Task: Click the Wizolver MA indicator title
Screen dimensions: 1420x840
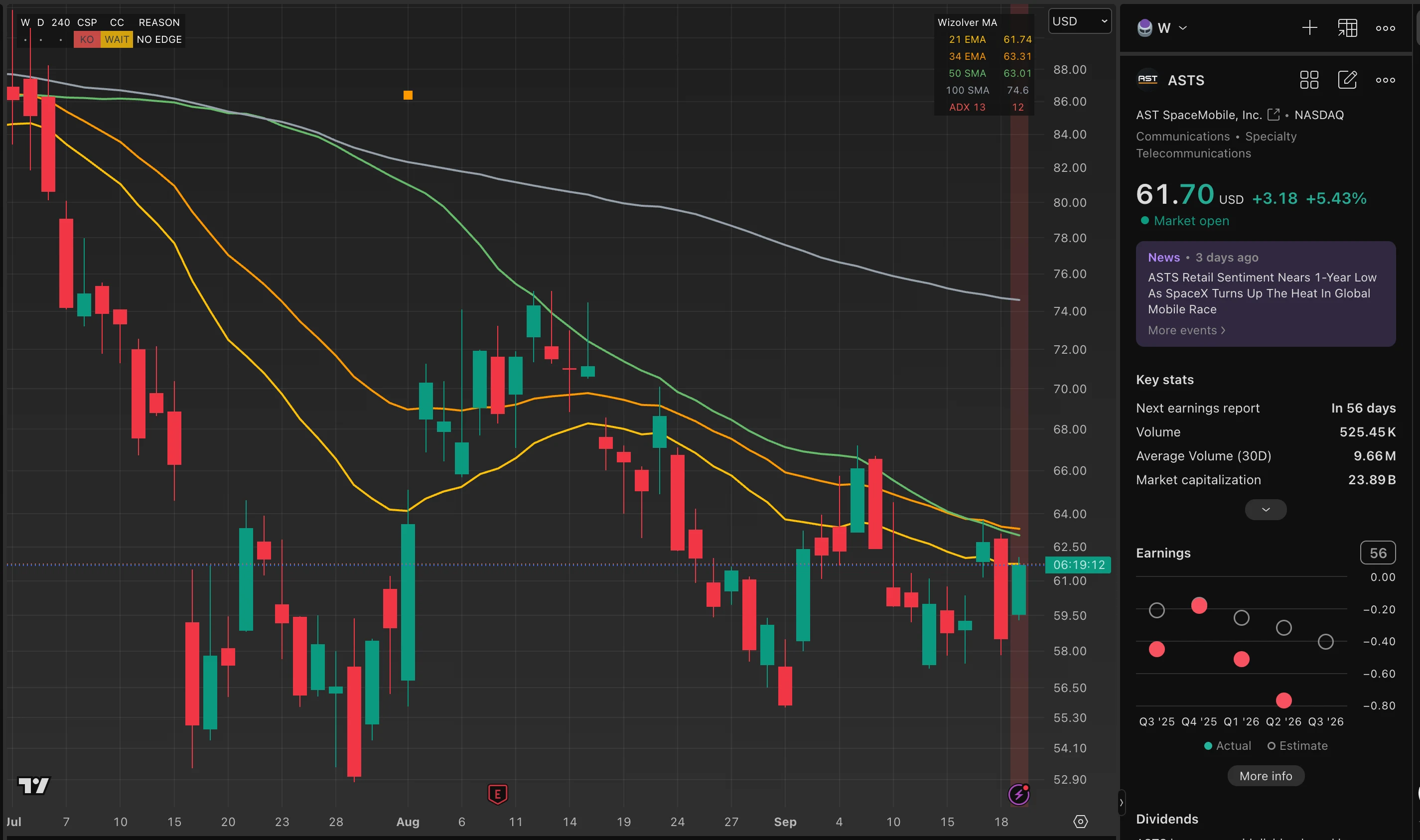Action: click(967, 22)
